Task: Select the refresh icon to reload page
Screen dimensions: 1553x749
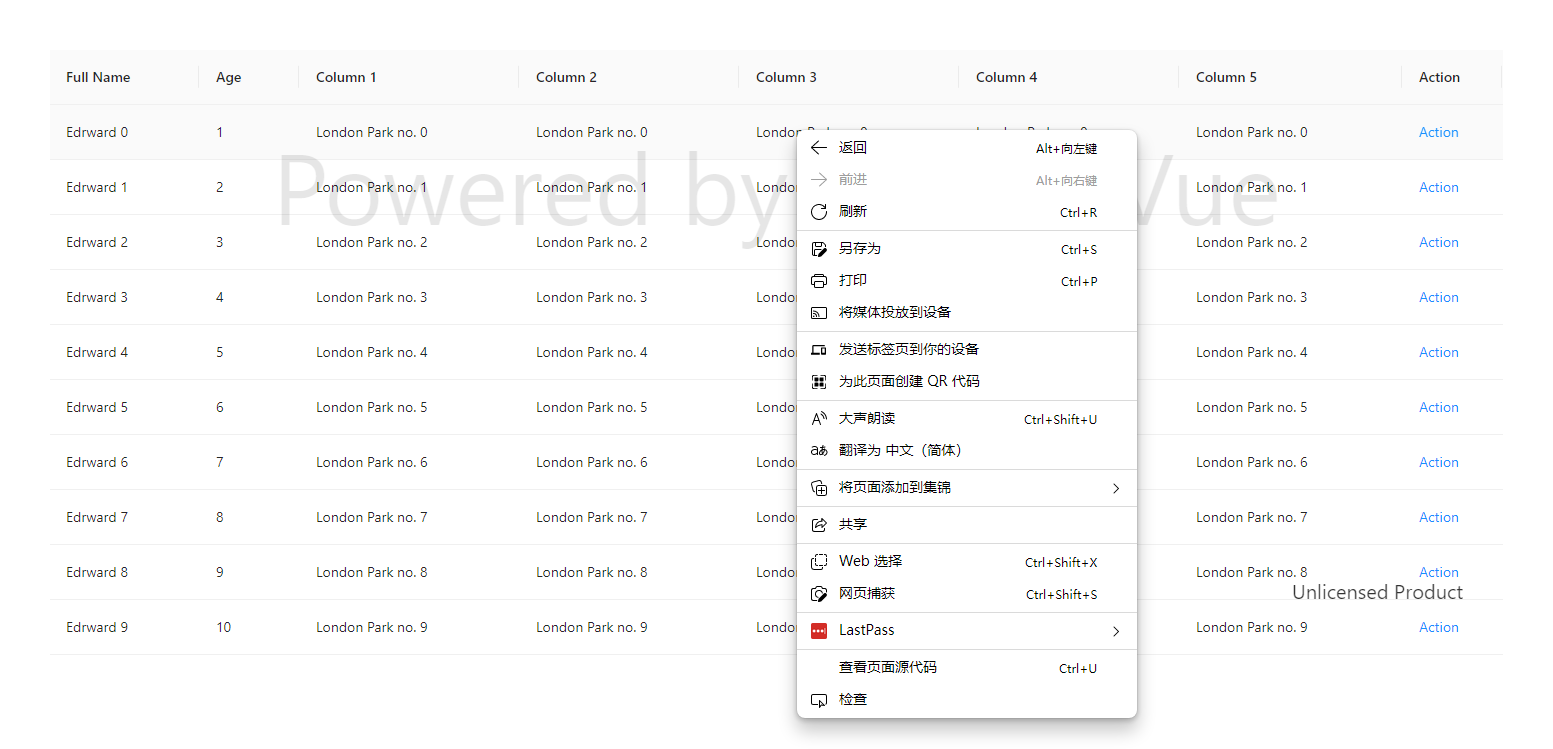Action: click(819, 211)
